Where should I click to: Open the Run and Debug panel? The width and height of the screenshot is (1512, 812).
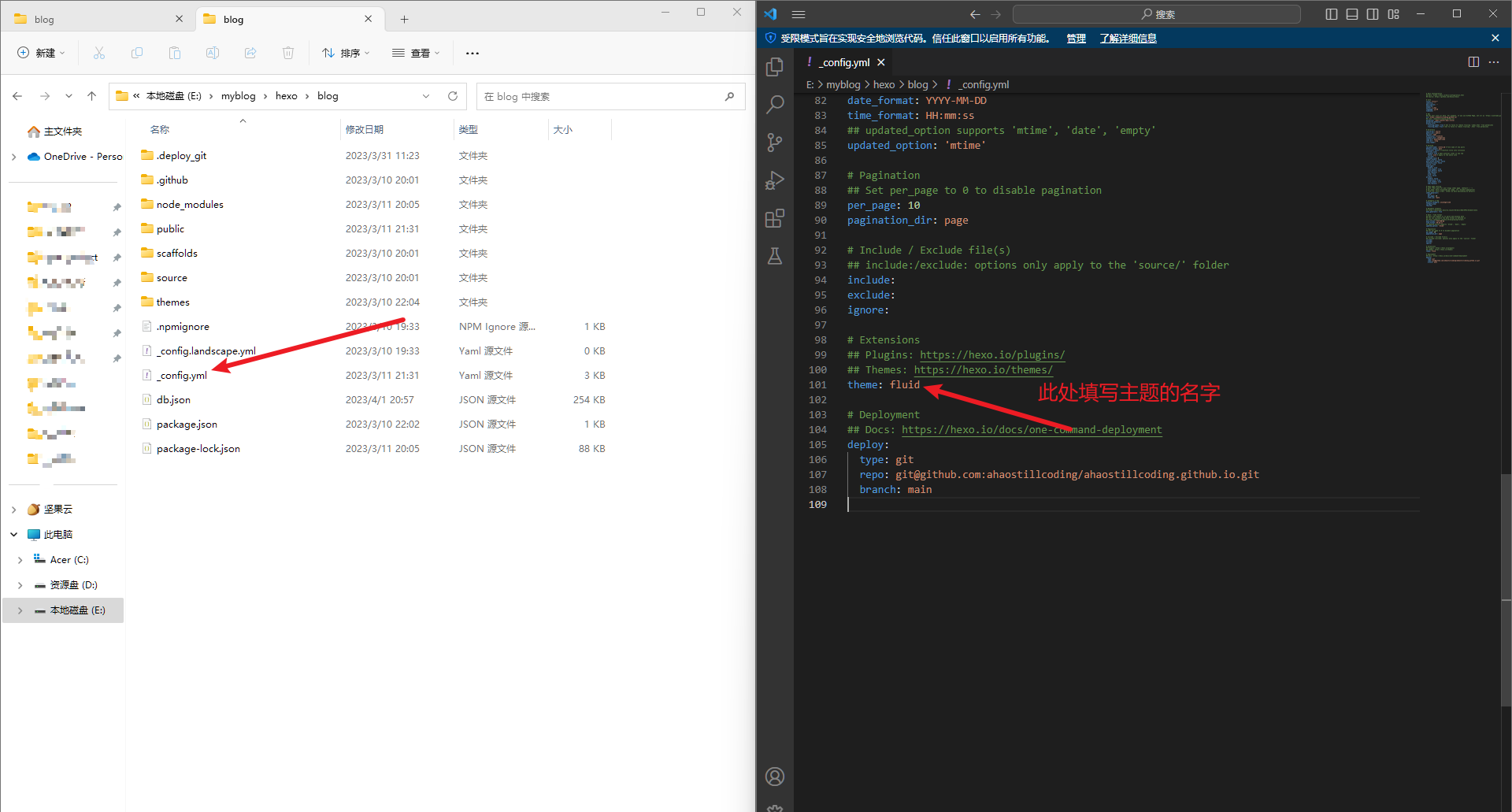click(775, 180)
